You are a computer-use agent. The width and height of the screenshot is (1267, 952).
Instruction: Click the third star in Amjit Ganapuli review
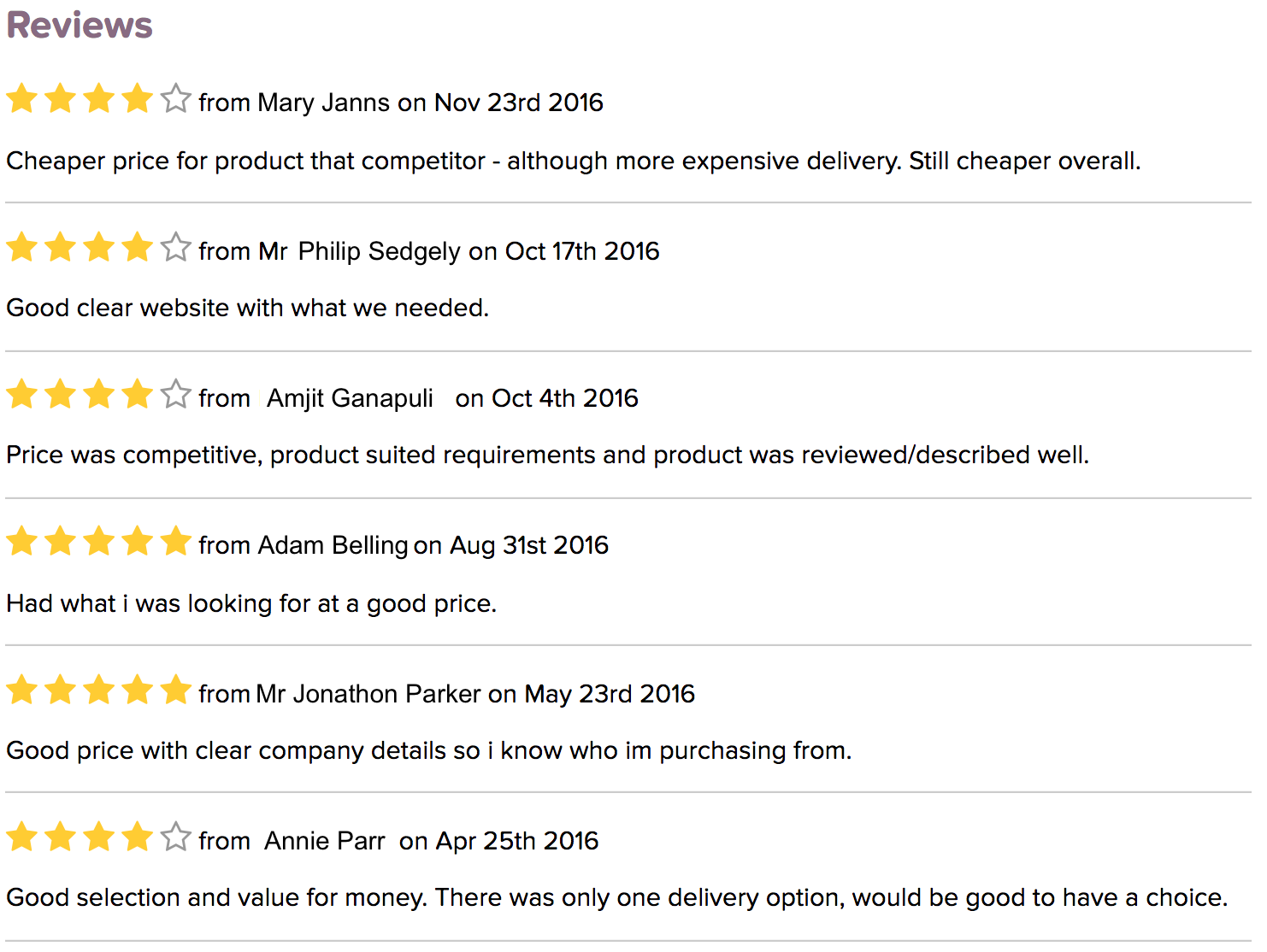99,395
